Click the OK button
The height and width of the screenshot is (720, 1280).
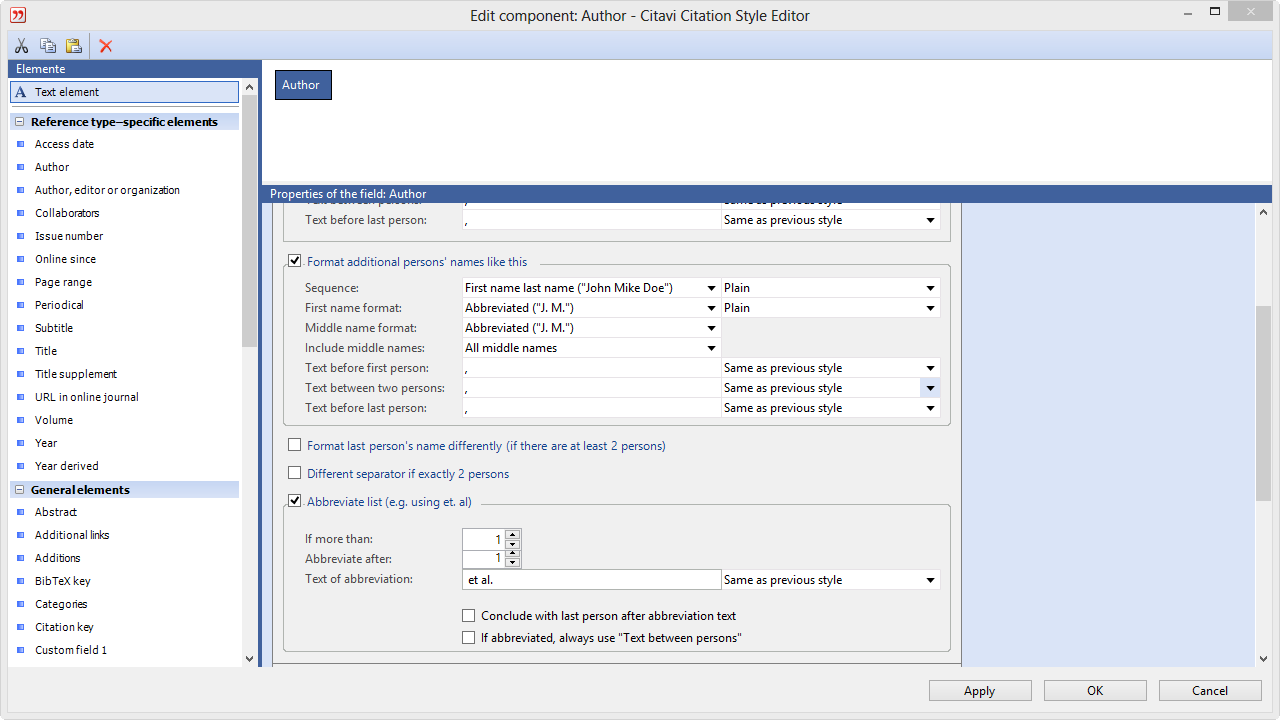(1095, 691)
